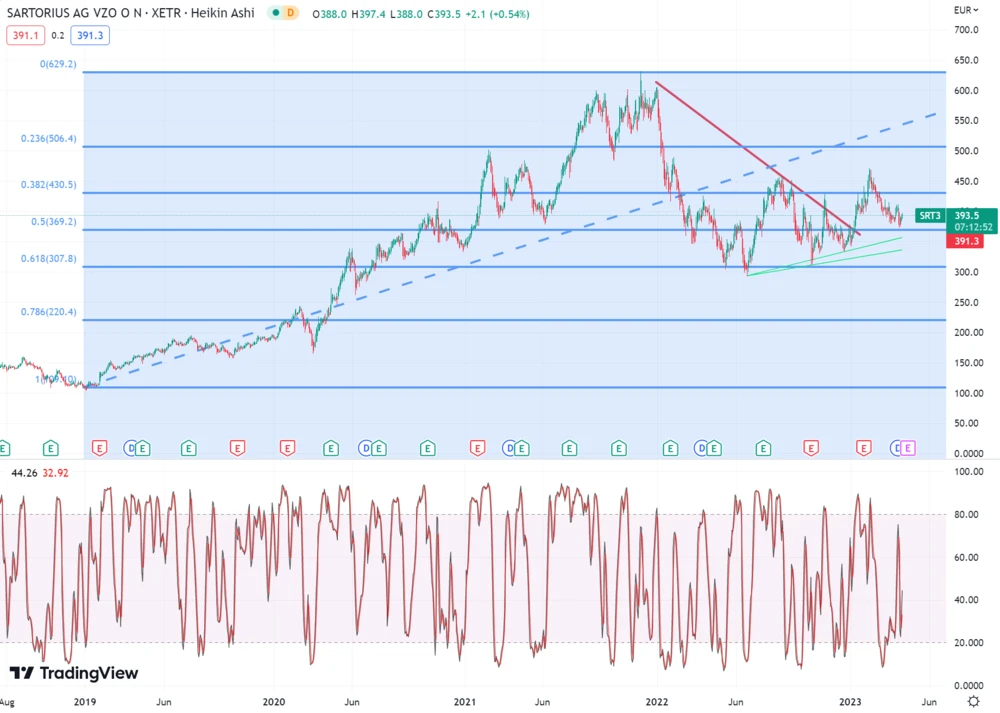Click the green SRT3 price label
The width and height of the screenshot is (1000, 713).
coord(930,215)
